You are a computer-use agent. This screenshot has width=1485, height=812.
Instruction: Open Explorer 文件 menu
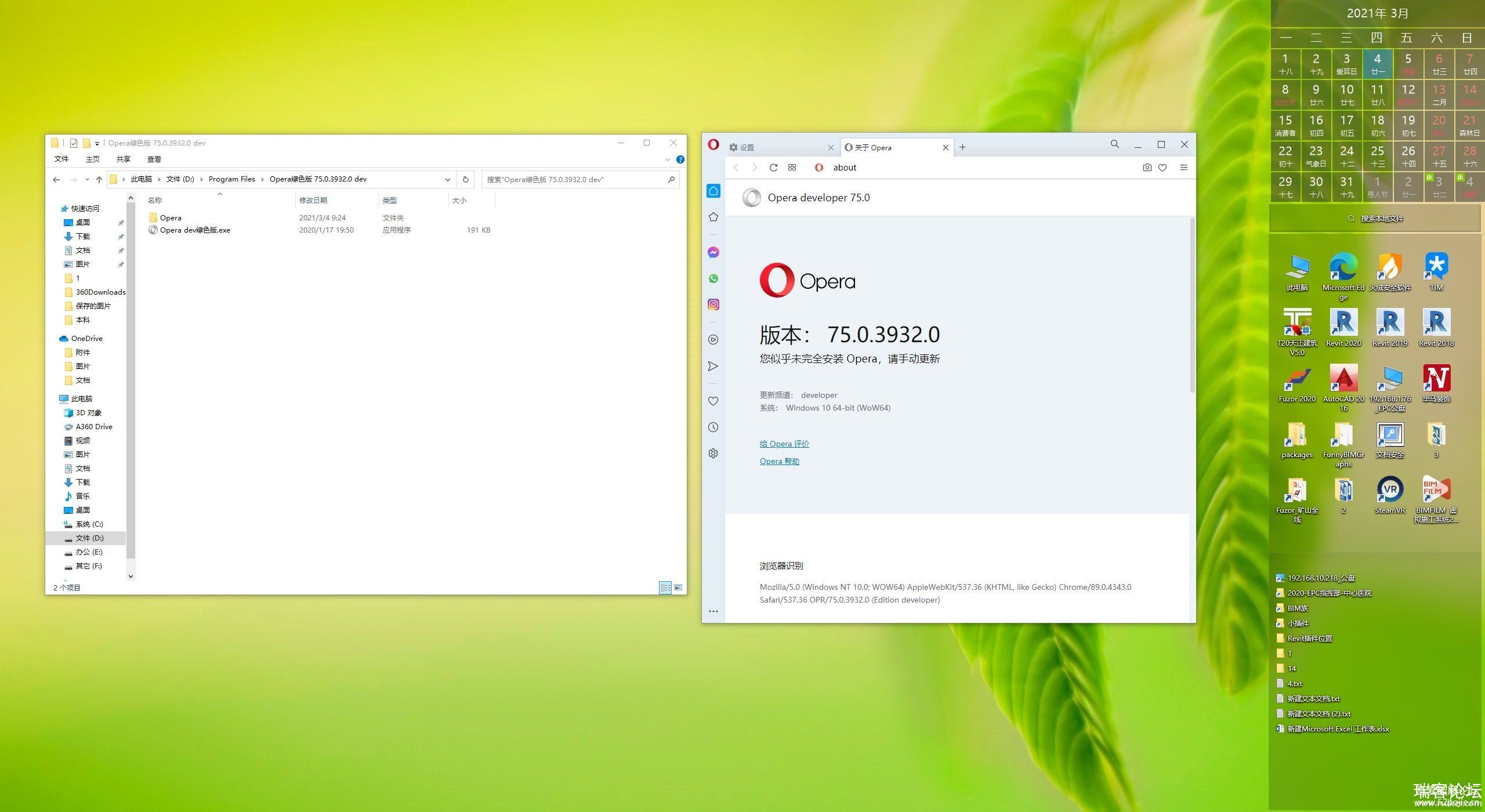[61, 159]
